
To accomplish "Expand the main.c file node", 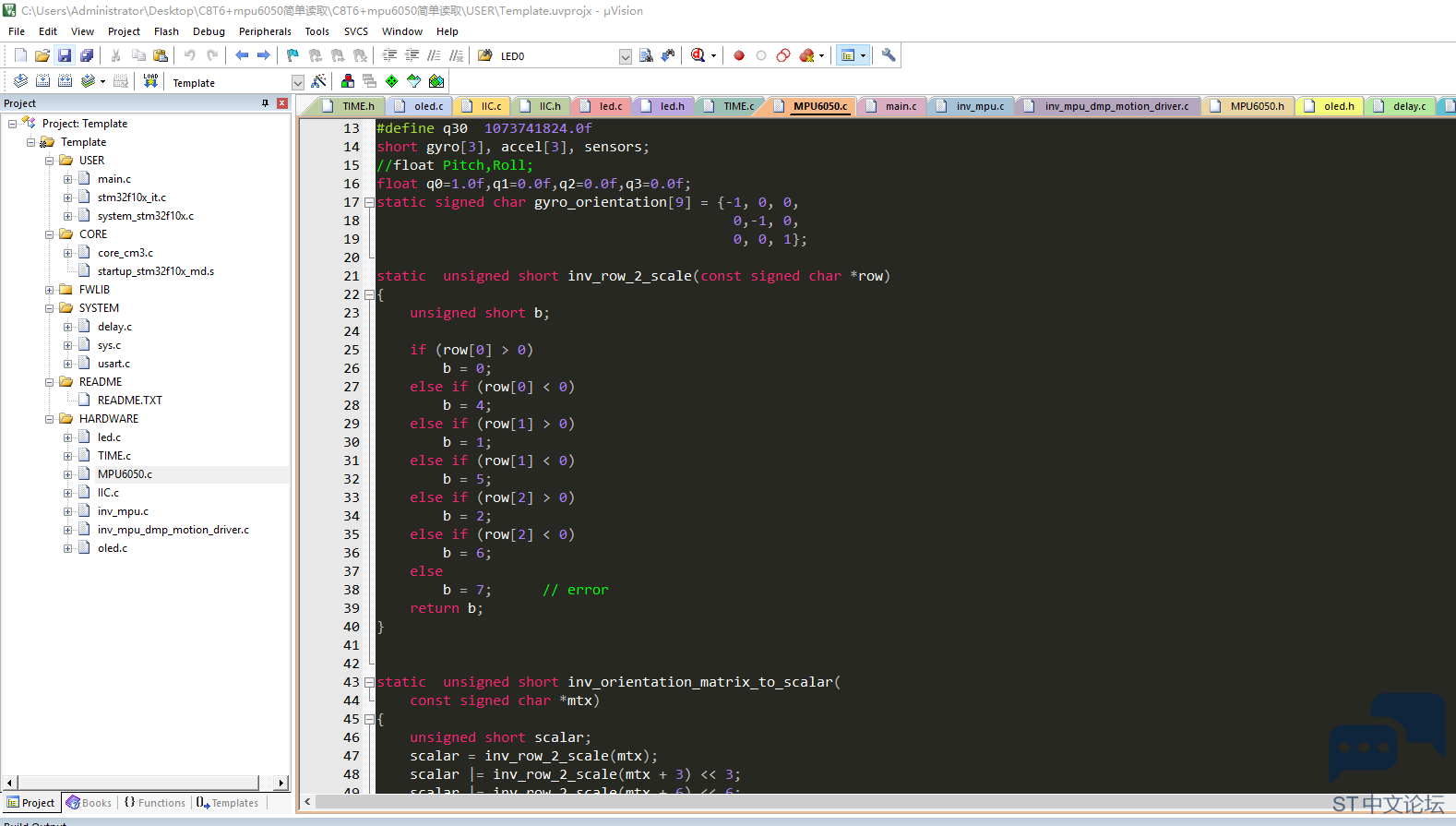I will coord(67,179).
